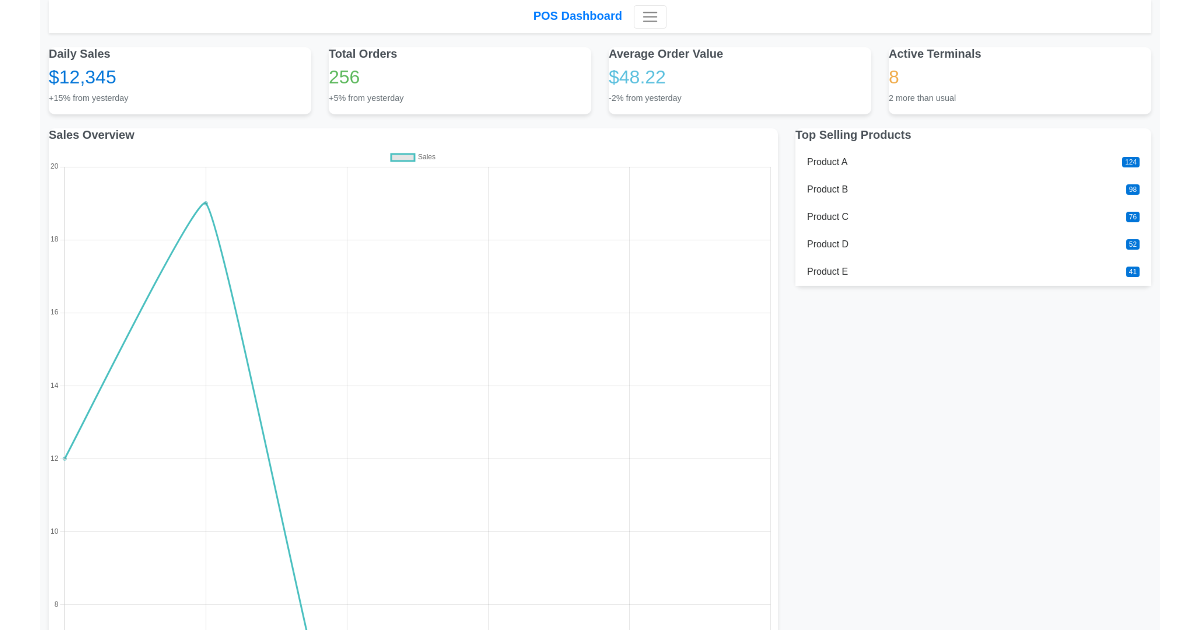Click the Sales Overview chart heading
This screenshot has width=1200, height=630.
pyautogui.click(x=91, y=134)
